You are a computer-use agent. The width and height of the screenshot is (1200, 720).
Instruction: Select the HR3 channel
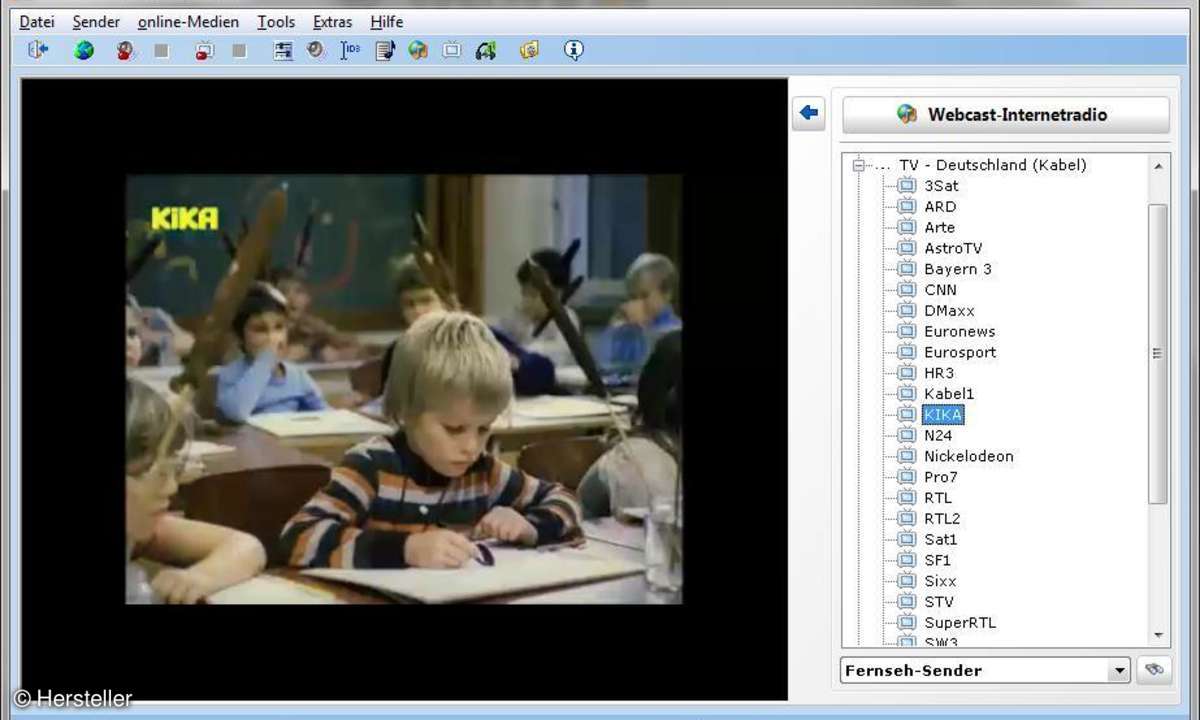tap(939, 373)
